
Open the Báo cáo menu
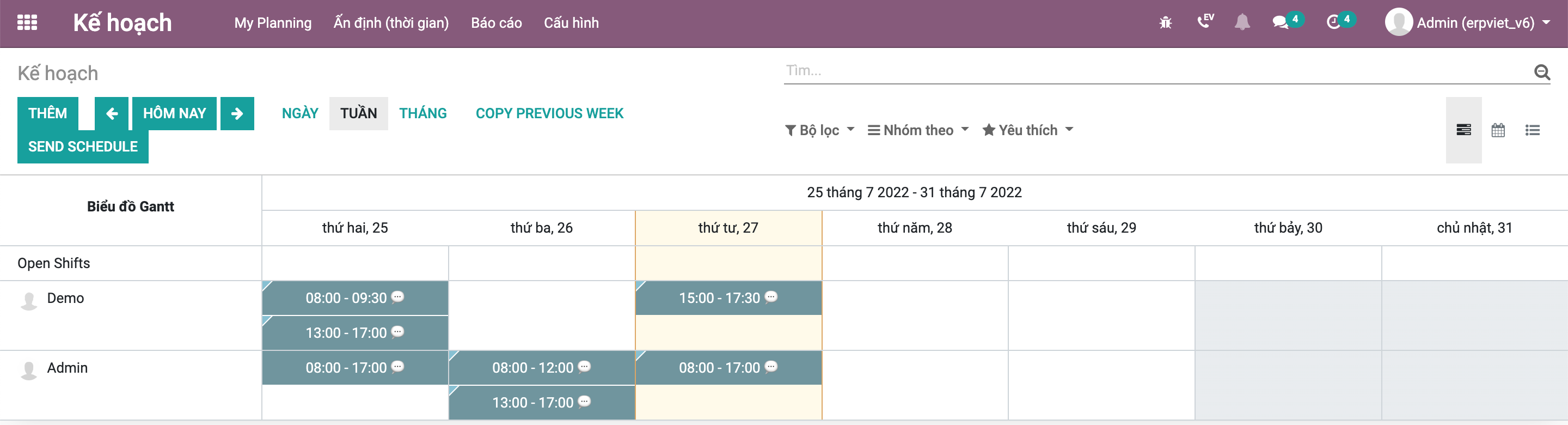click(496, 22)
